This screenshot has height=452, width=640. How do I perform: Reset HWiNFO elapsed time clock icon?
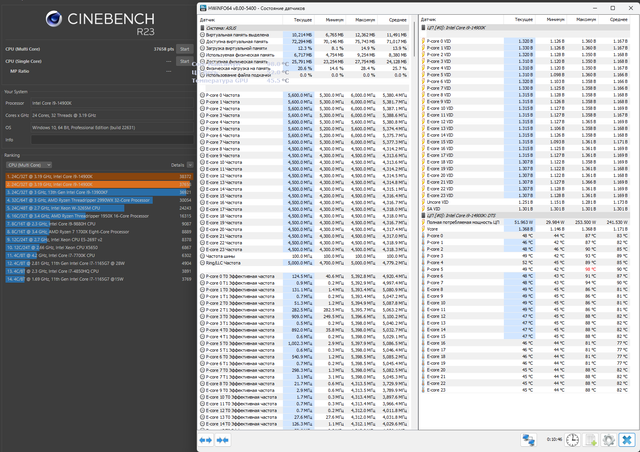[573, 440]
